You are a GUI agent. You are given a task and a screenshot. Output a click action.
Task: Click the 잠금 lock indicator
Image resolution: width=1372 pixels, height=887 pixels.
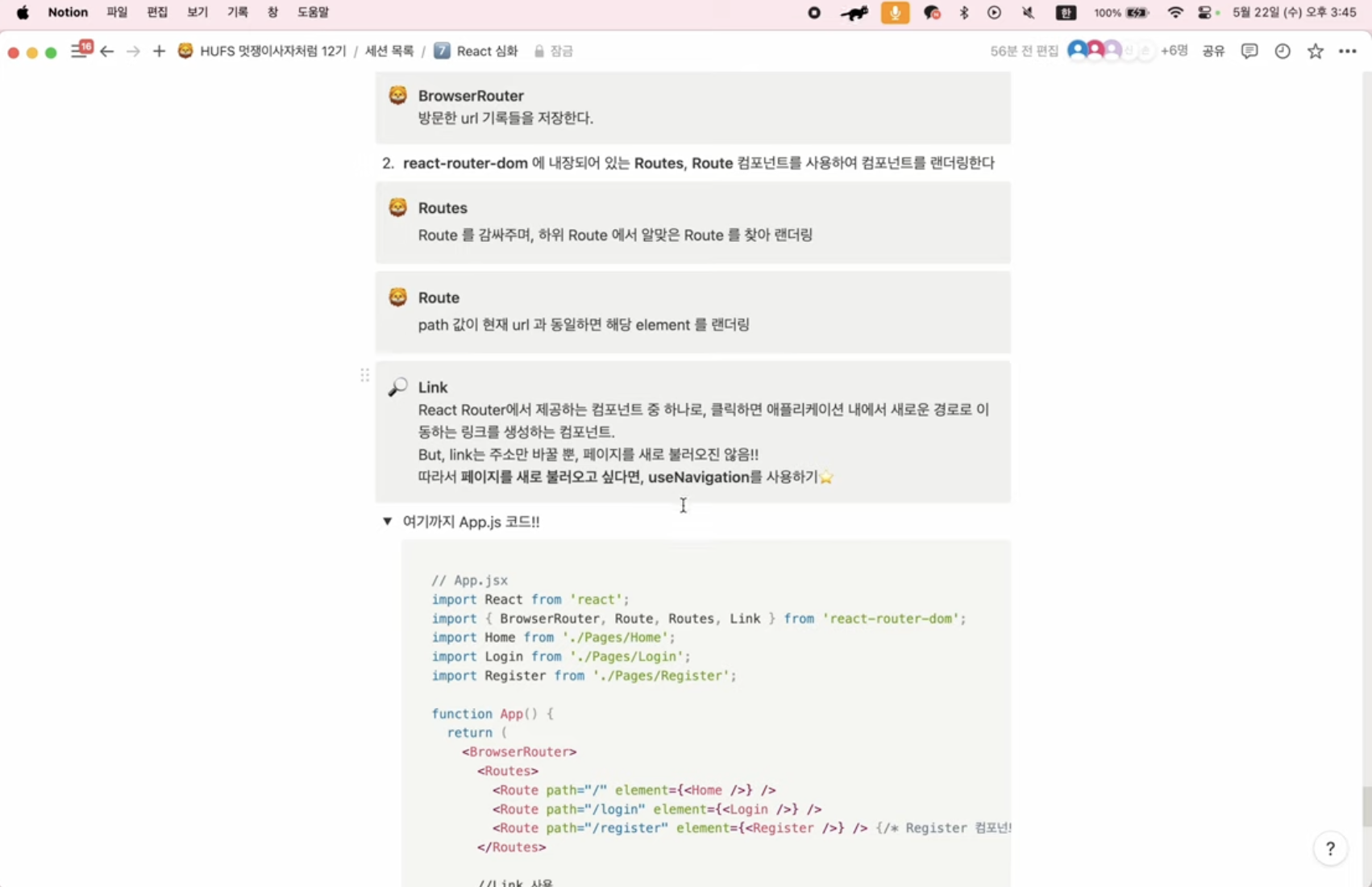[x=553, y=51]
